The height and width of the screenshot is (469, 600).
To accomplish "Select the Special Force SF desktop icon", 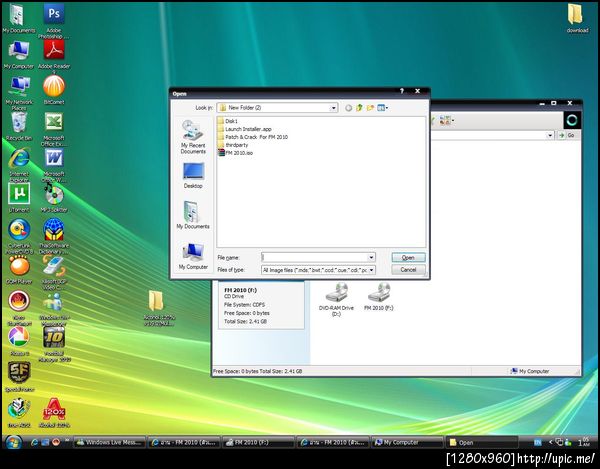I will [19, 377].
